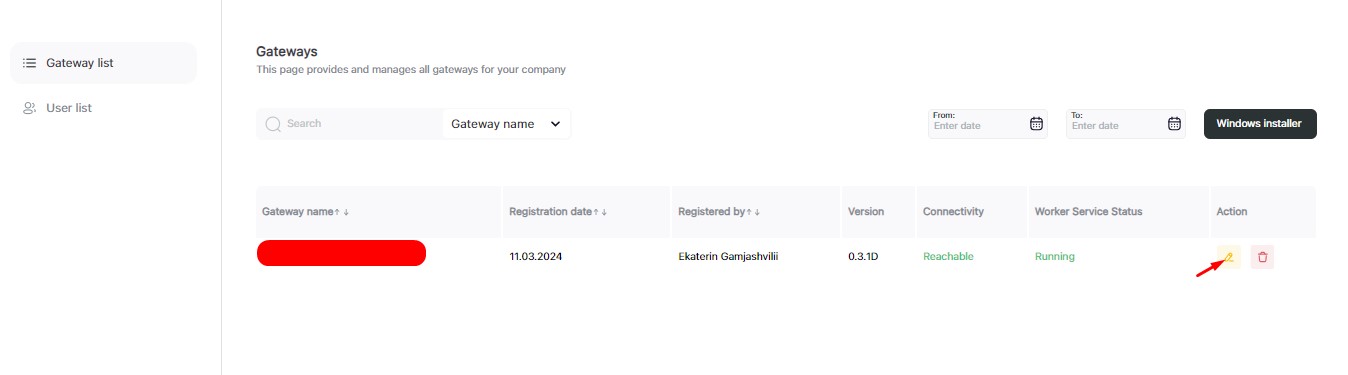The image size is (1348, 375).
Task: Expand the Gateway name filter dropdown
Action: (506, 124)
